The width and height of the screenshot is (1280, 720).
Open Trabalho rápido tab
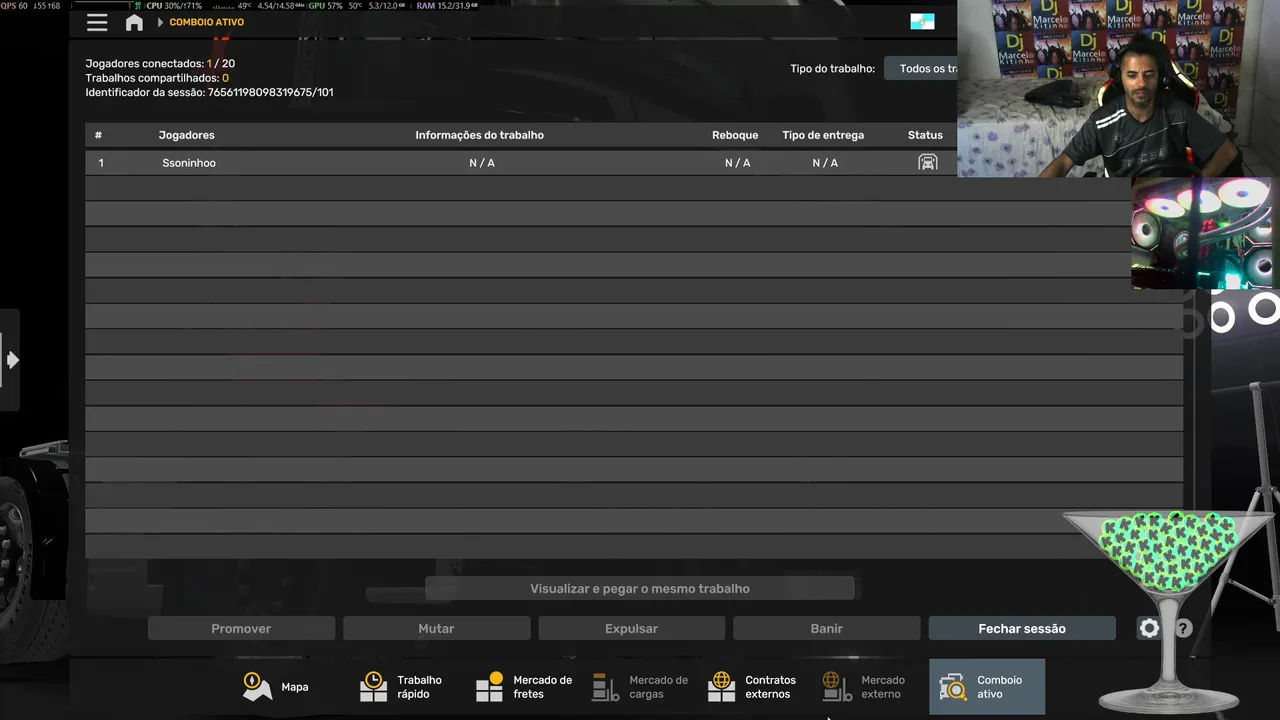click(402, 687)
